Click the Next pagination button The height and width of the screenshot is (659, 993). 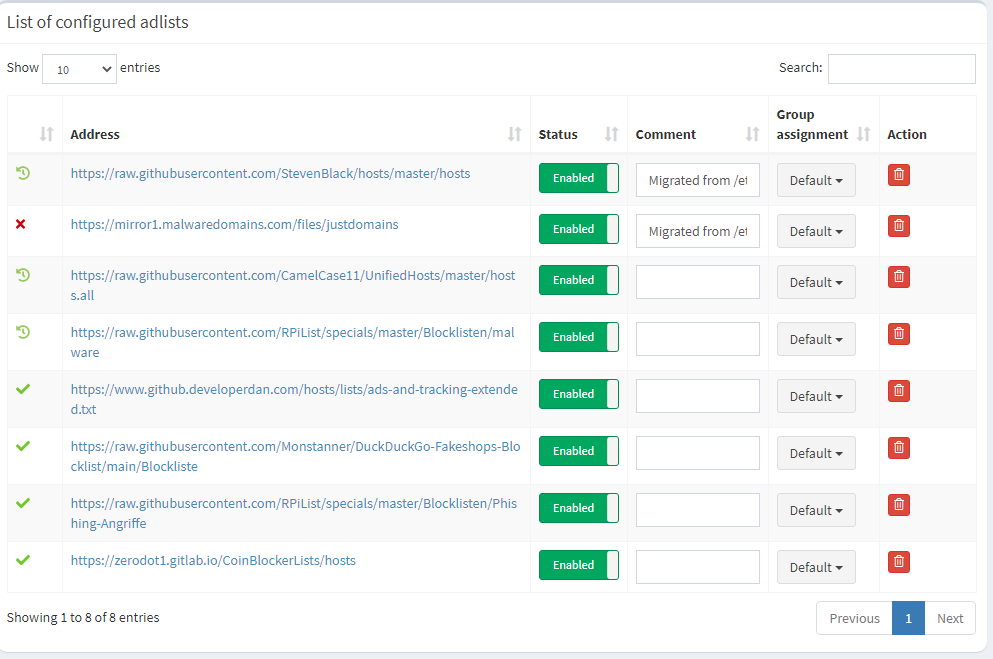(950, 618)
